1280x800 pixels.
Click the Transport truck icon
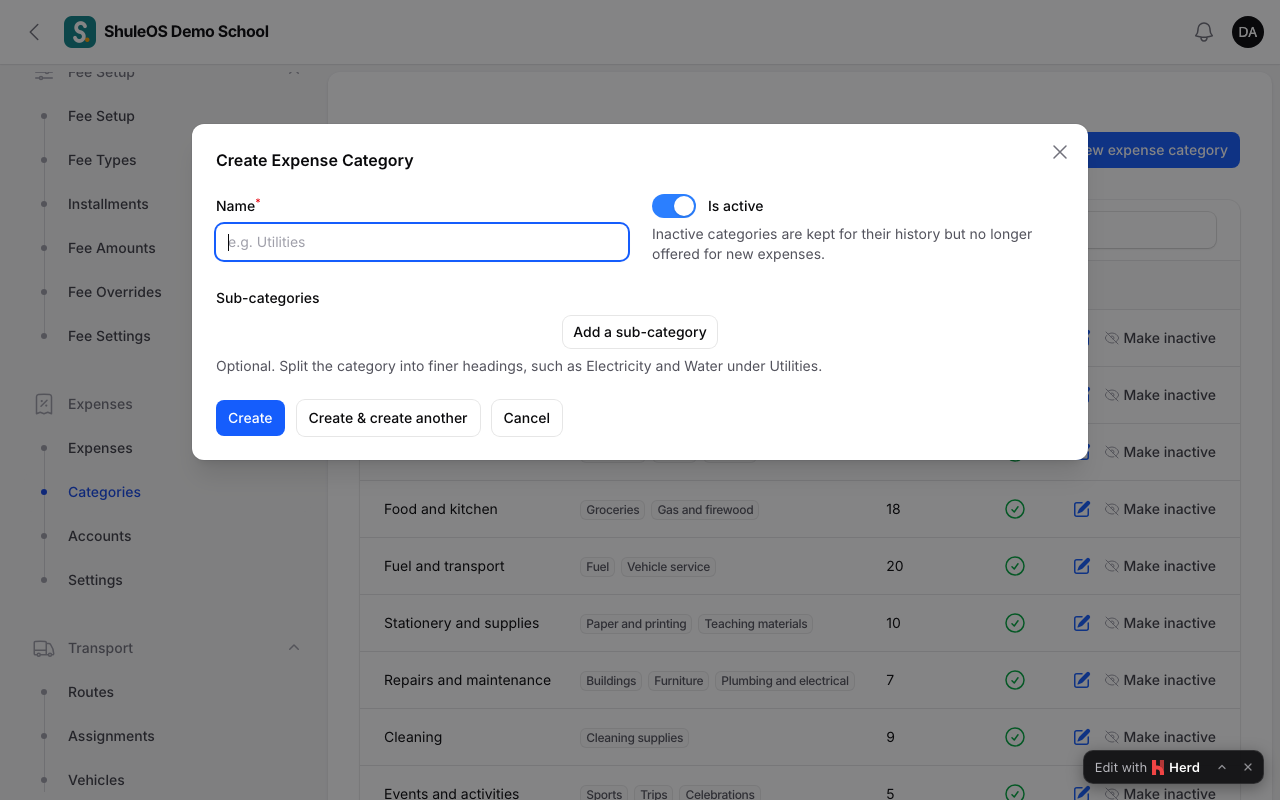click(44, 648)
